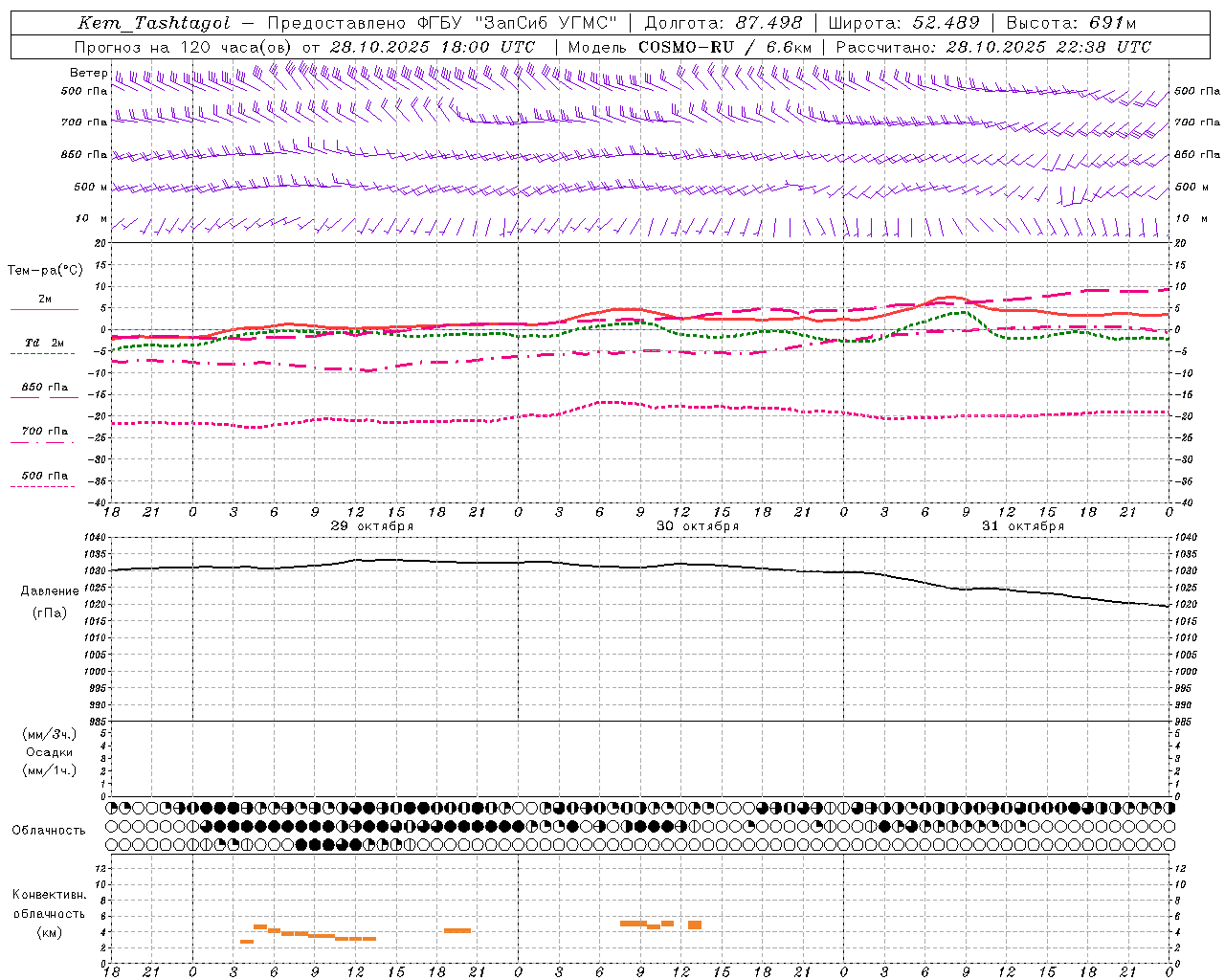
Task: Click the 'Долгота: 87.498' header value
Action: point(723,23)
